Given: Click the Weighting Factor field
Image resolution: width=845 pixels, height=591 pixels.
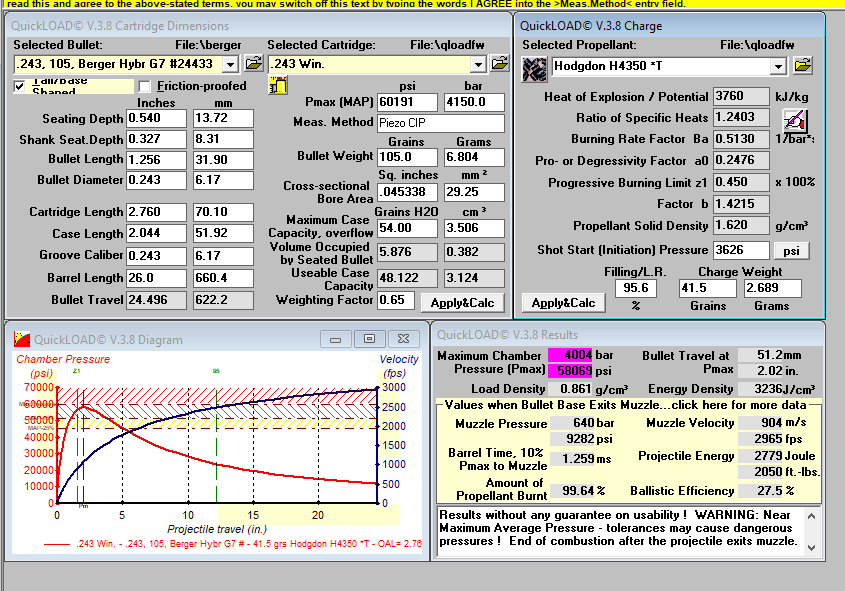Looking at the screenshot, I should click(396, 300).
